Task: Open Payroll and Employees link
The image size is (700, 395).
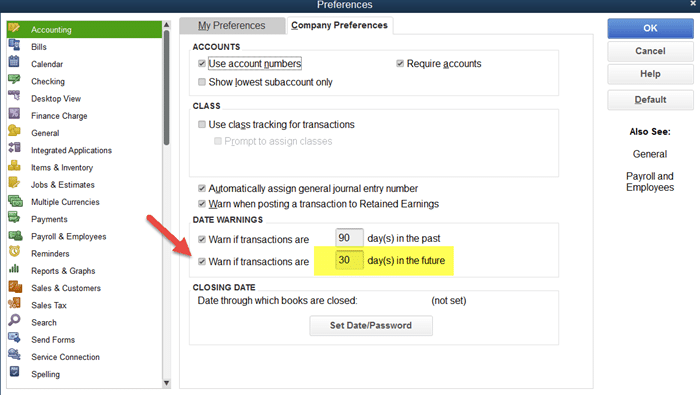Action: 650,182
